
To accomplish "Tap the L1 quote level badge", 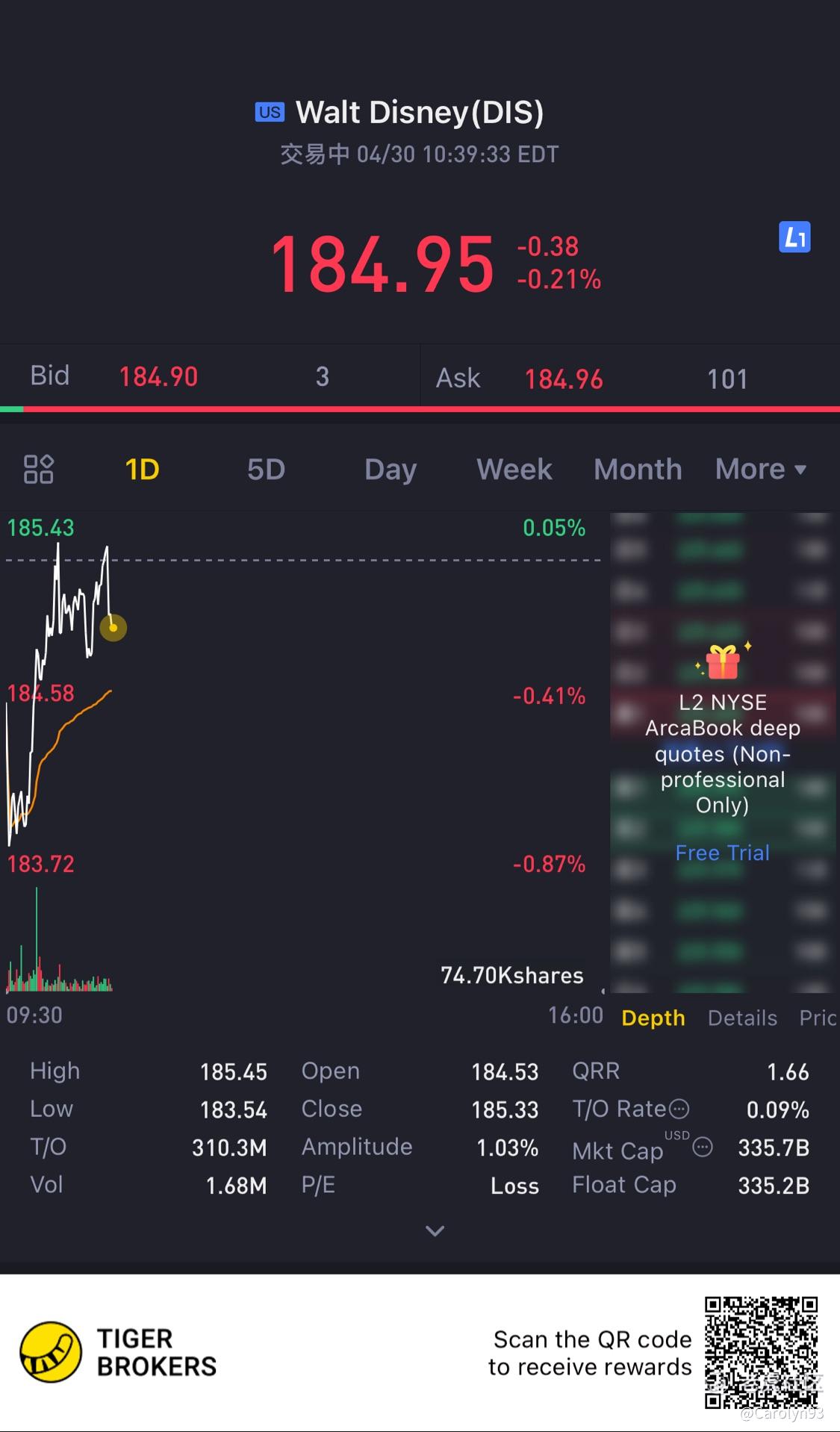I will (x=794, y=237).
